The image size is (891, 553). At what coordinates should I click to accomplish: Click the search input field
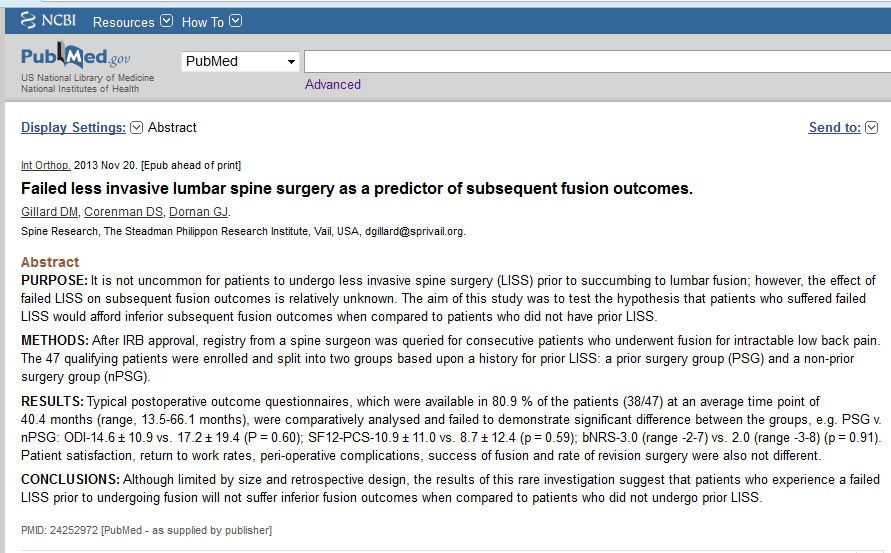[597, 61]
